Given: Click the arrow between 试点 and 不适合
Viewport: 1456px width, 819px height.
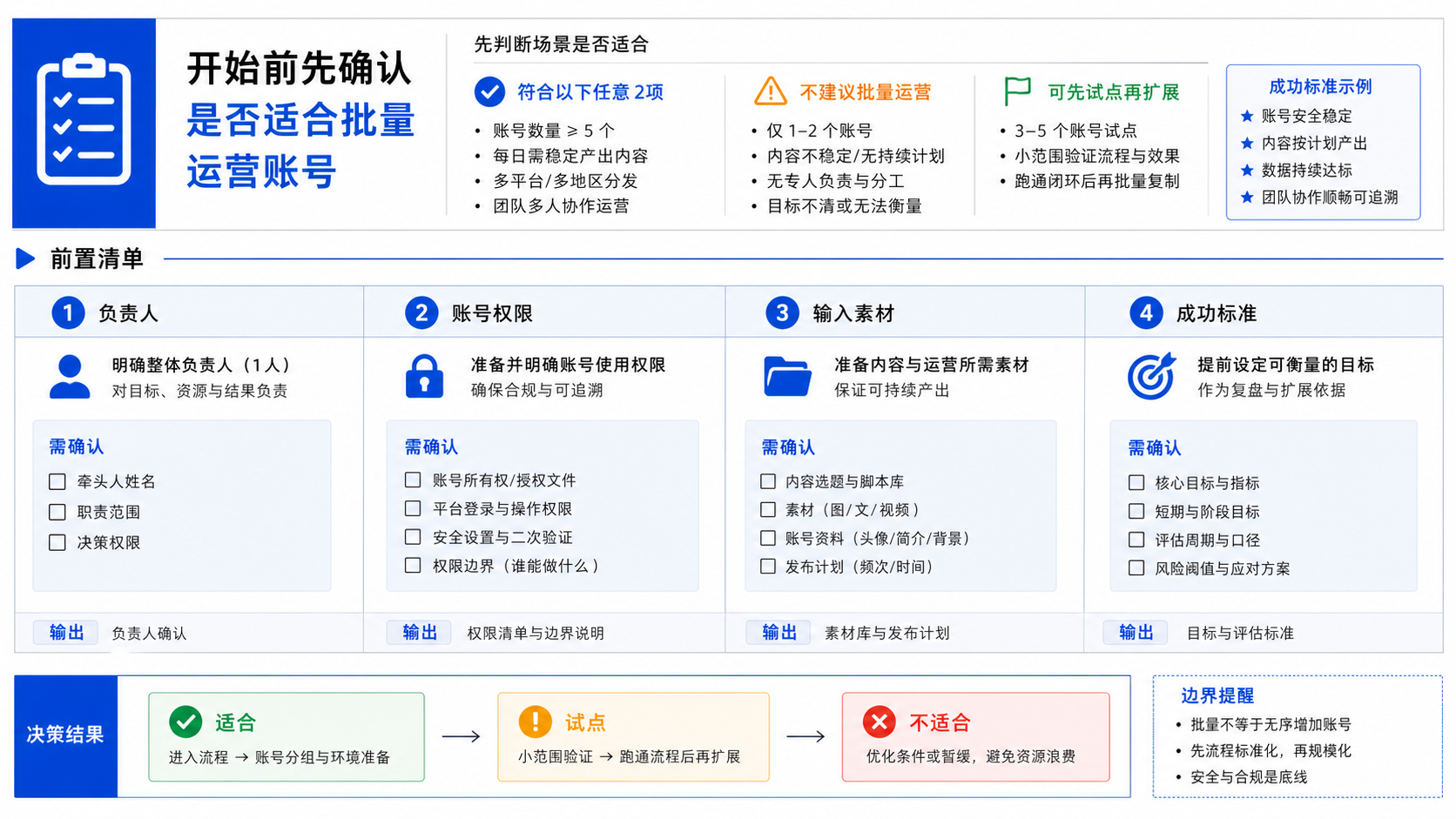Looking at the screenshot, I should click(x=806, y=736).
